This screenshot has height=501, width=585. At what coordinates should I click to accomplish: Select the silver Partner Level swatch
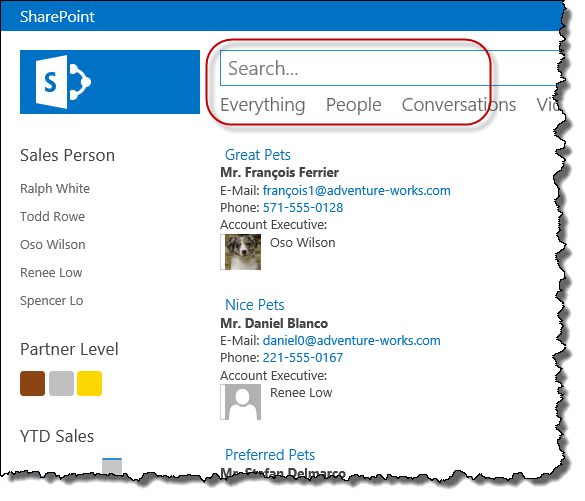pyautogui.click(x=61, y=383)
